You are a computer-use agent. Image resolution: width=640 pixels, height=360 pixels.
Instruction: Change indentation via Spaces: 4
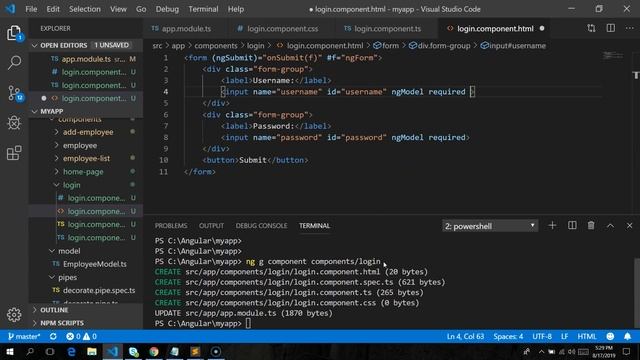point(508,336)
